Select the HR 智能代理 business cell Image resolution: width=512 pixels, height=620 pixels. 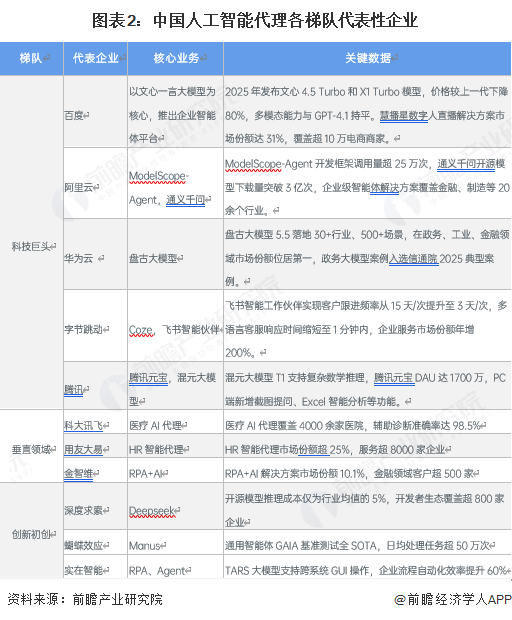[x=176, y=446]
